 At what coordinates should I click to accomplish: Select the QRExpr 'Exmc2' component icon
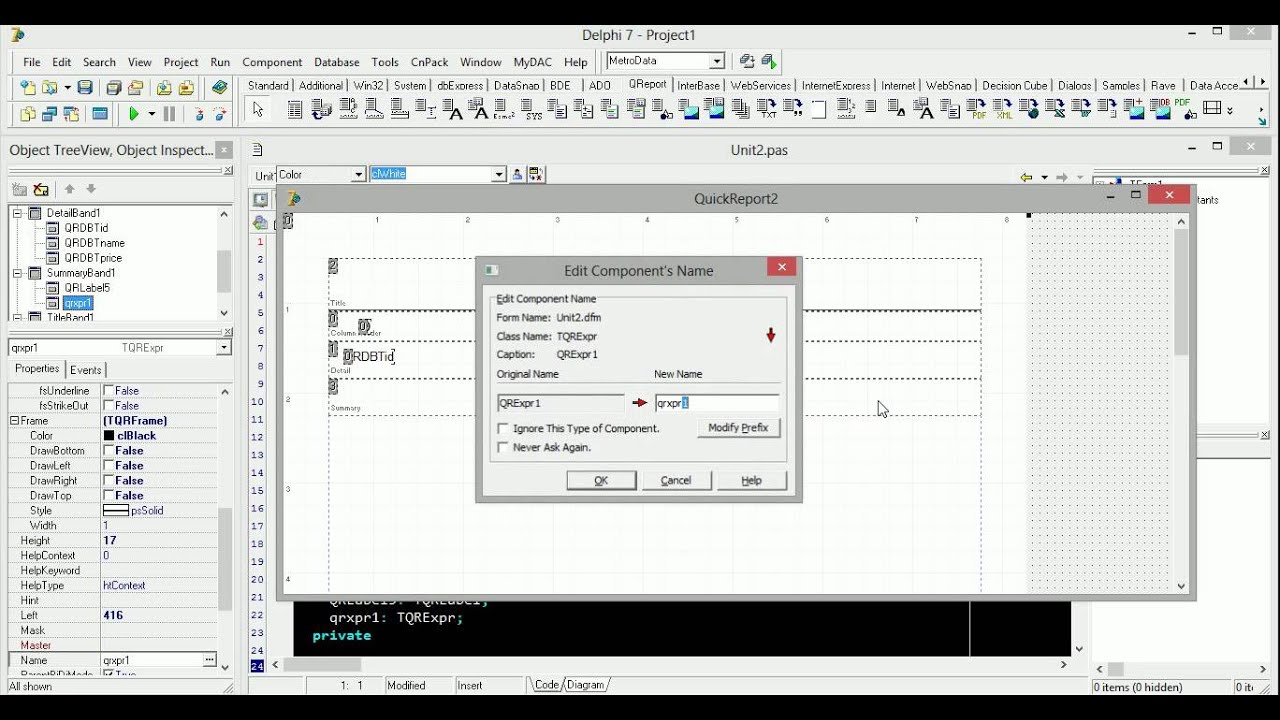(505, 110)
